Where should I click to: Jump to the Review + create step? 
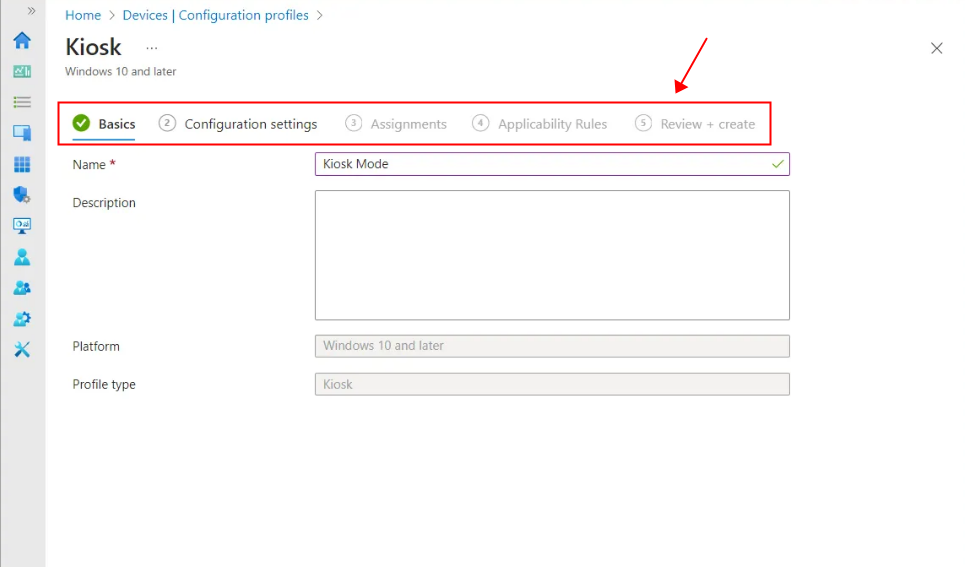[x=695, y=124]
